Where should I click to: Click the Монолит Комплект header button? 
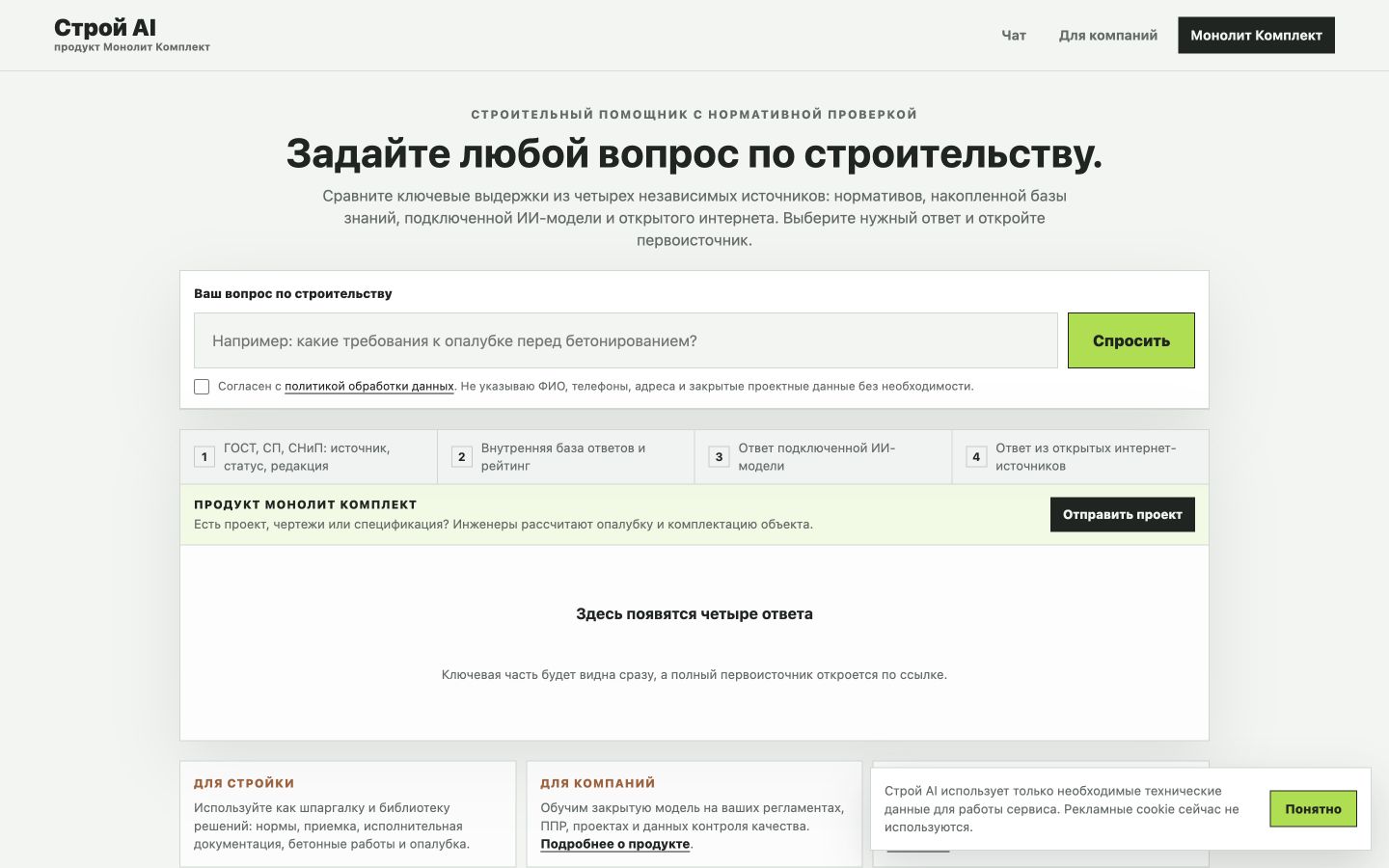pos(1256,35)
